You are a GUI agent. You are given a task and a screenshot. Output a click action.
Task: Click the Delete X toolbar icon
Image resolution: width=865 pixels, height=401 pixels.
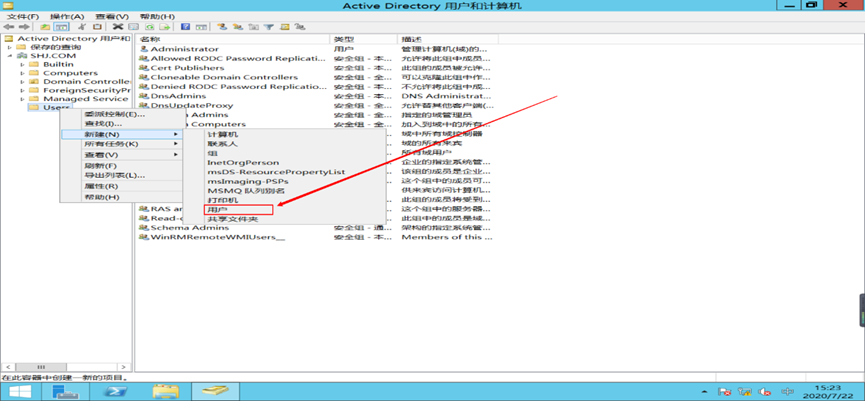coord(118,26)
